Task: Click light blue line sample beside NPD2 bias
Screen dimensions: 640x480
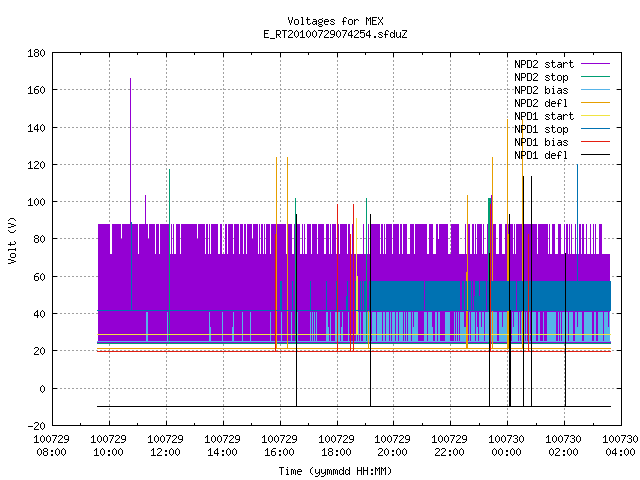Action: [x=595, y=89]
